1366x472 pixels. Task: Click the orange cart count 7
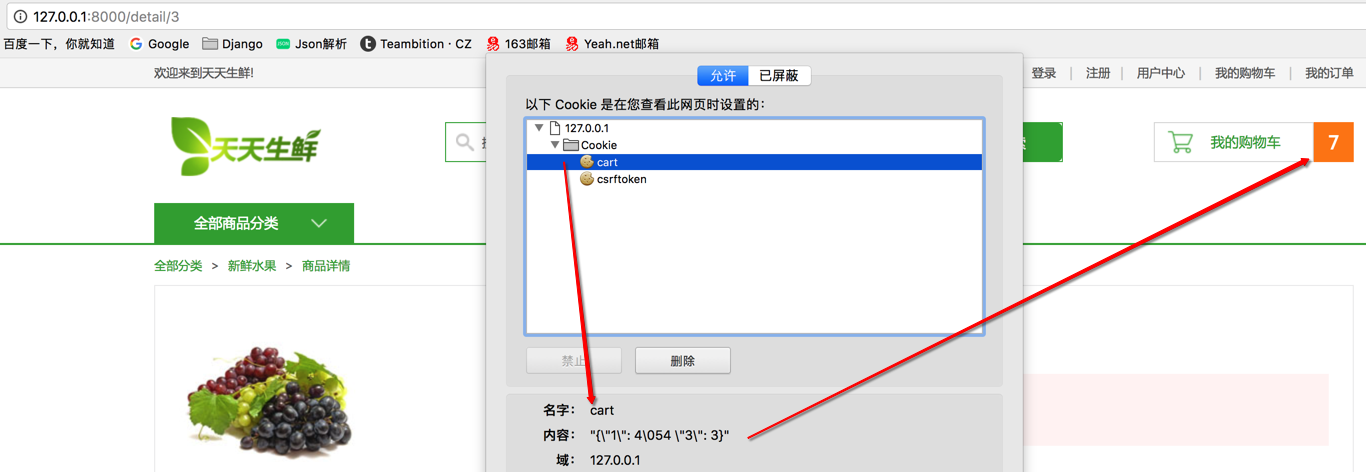coord(1333,142)
